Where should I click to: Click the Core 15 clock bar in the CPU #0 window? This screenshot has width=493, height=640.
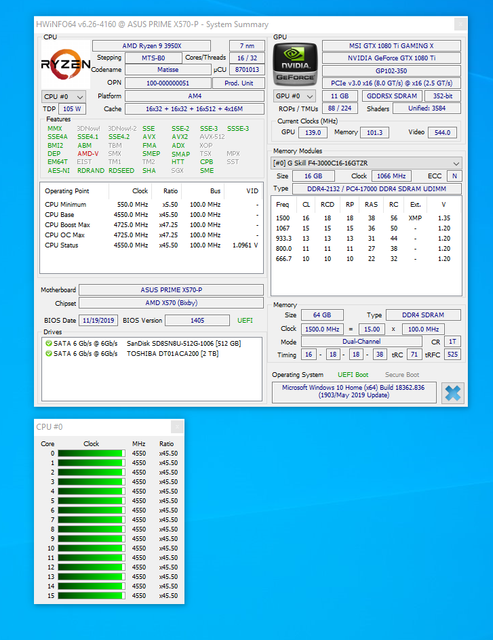(91, 596)
